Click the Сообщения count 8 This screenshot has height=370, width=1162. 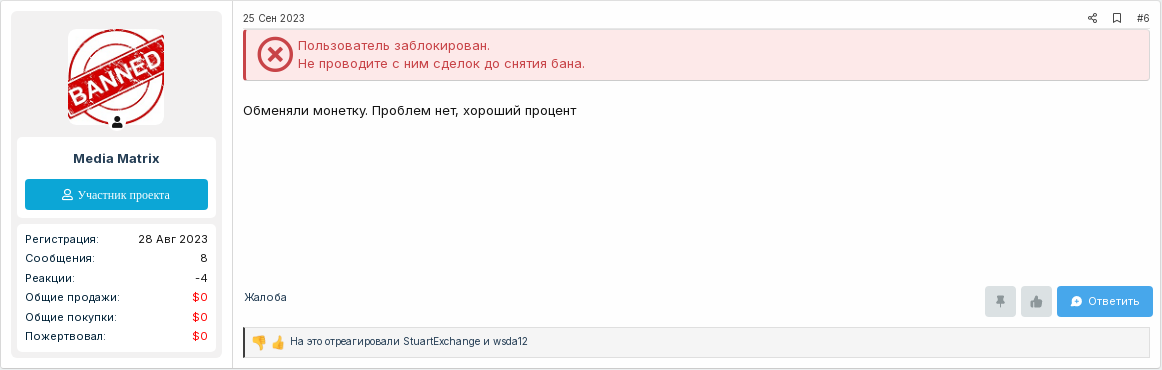(x=203, y=258)
